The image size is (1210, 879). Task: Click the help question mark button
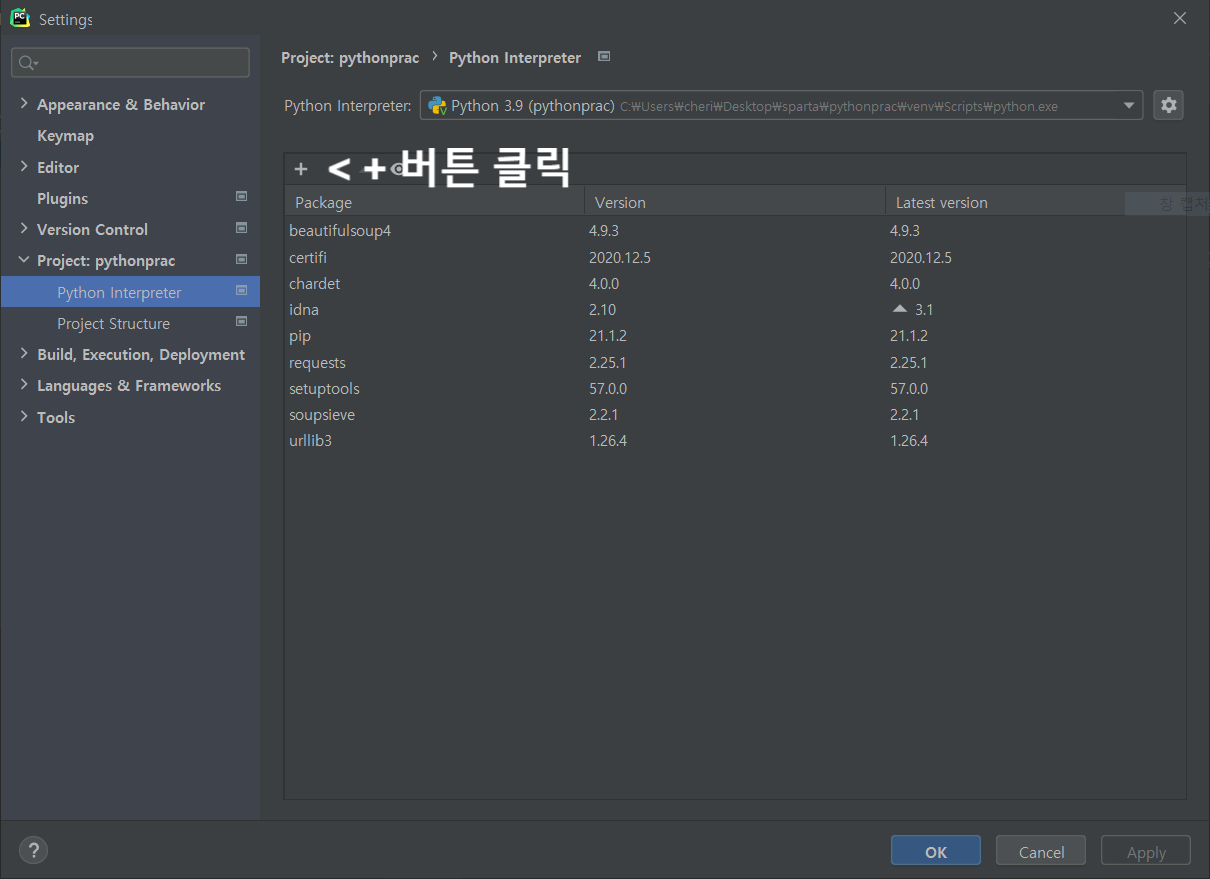pos(33,851)
